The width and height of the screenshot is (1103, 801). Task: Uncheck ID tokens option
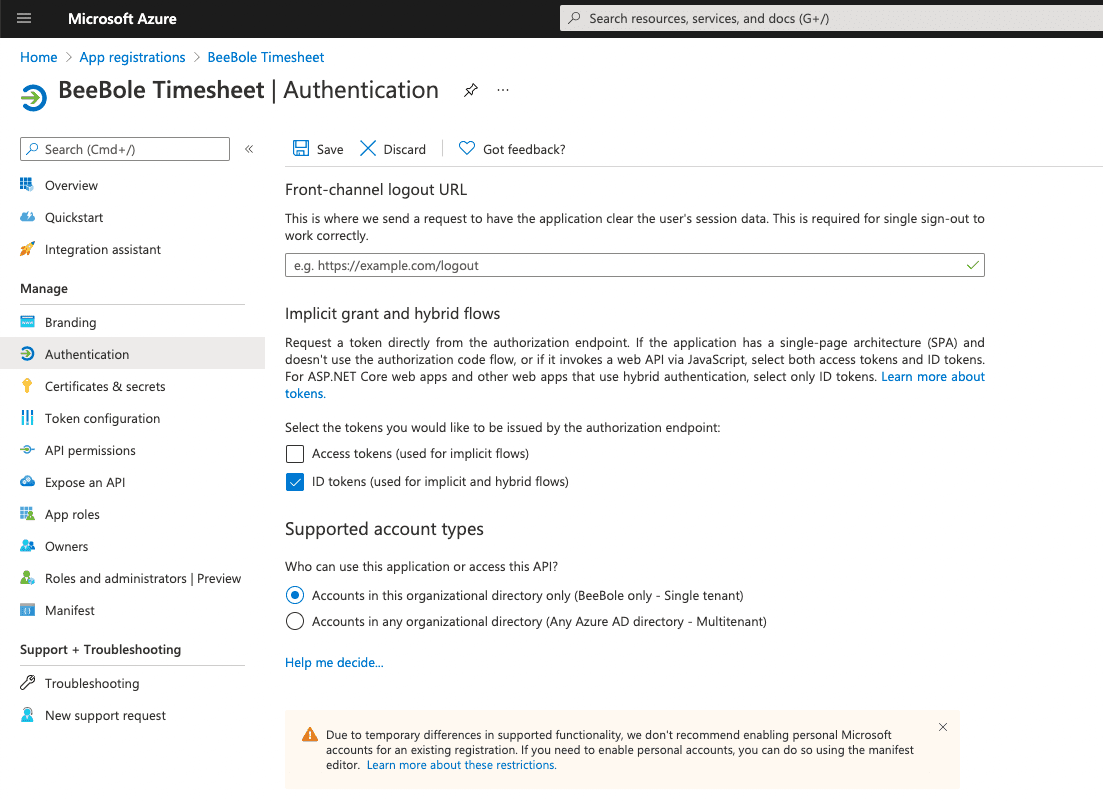(294, 482)
